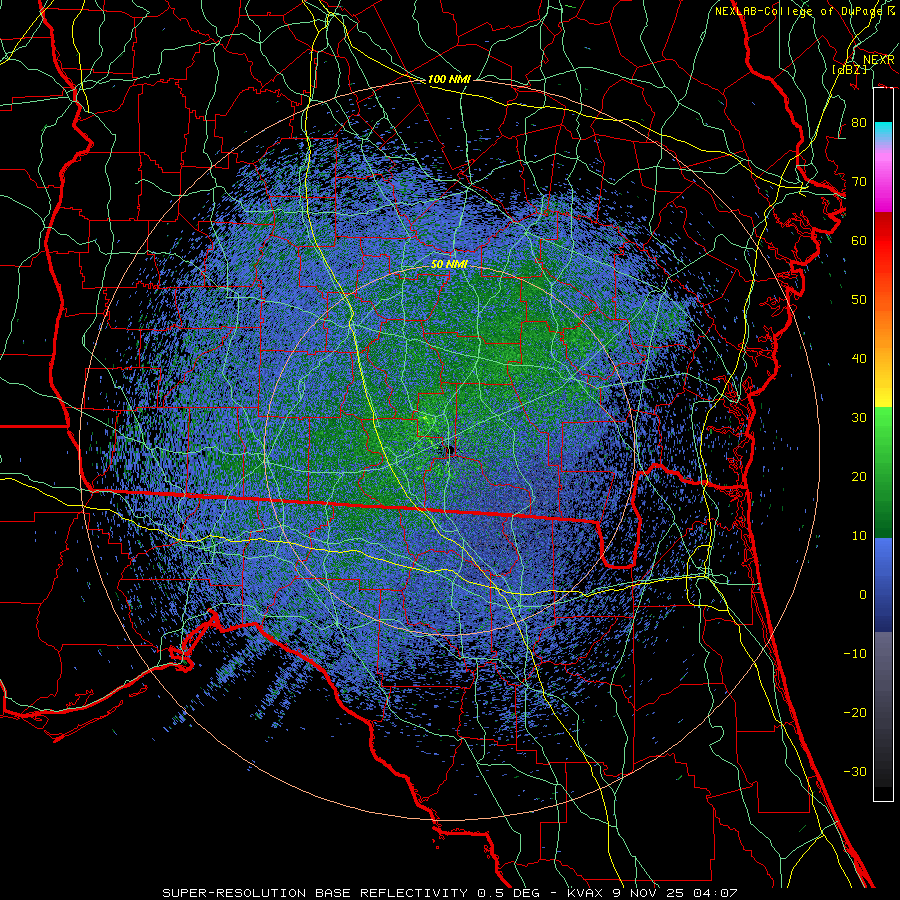Click the NEXR label above the color scale
900x900 pixels.
879,60
